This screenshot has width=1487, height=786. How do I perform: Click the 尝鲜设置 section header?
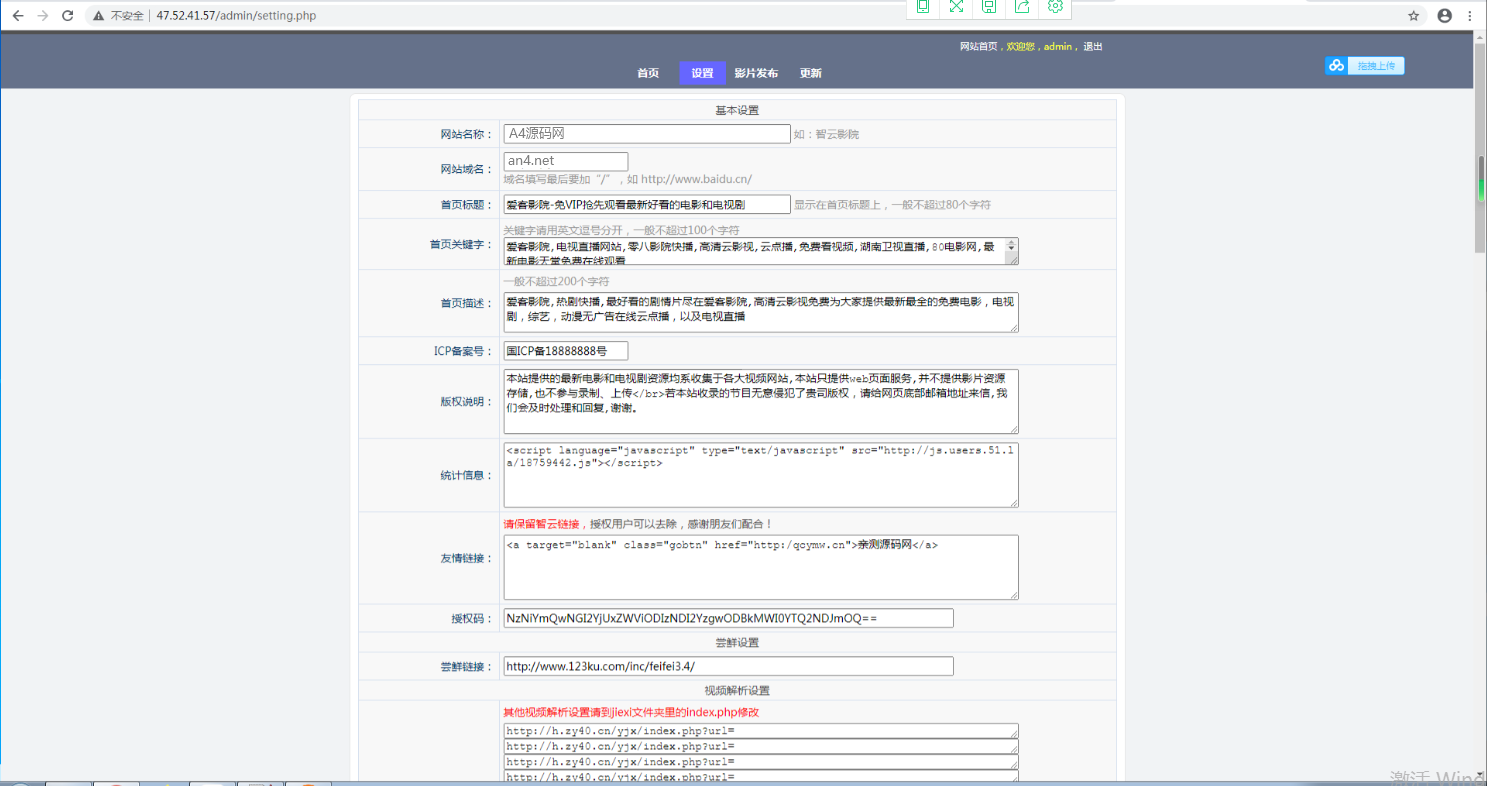[x=737, y=643]
